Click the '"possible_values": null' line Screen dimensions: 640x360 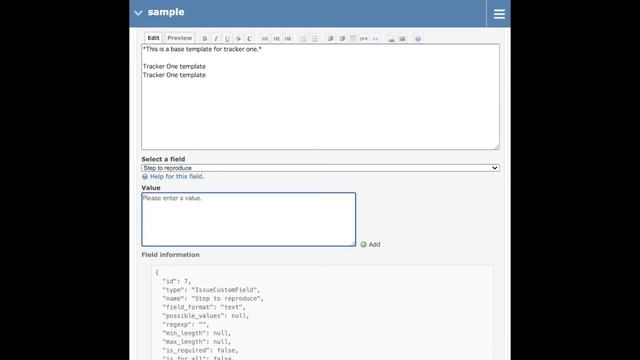(x=205, y=316)
